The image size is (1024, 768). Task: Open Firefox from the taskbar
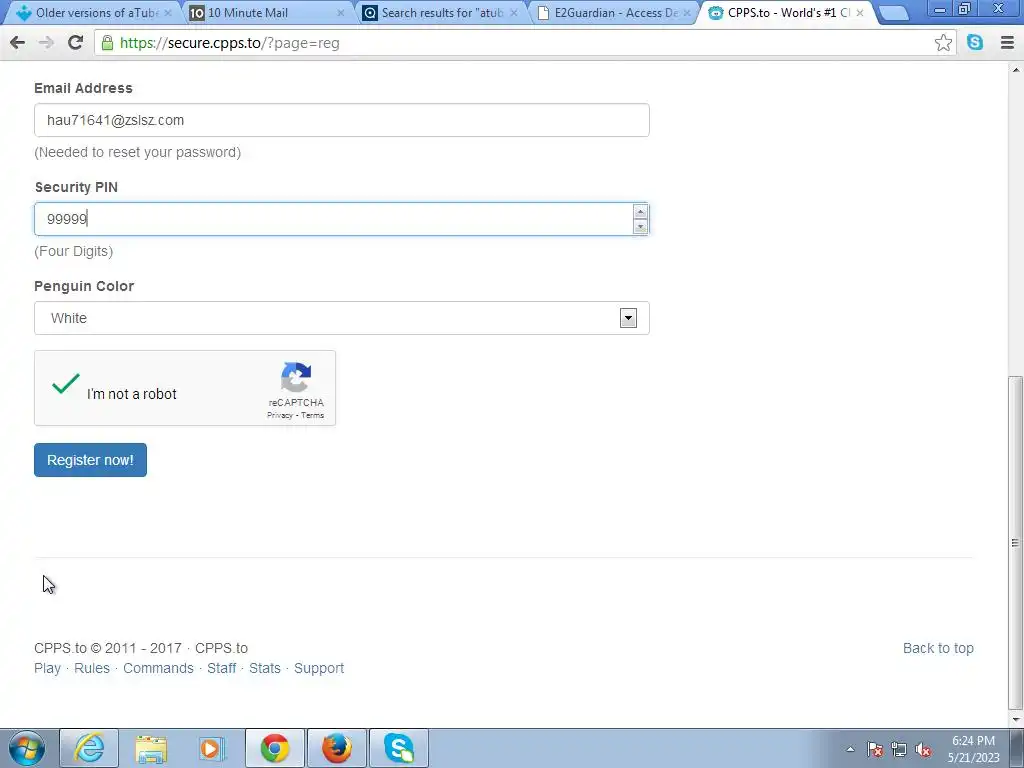pyautogui.click(x=337, y=748)
